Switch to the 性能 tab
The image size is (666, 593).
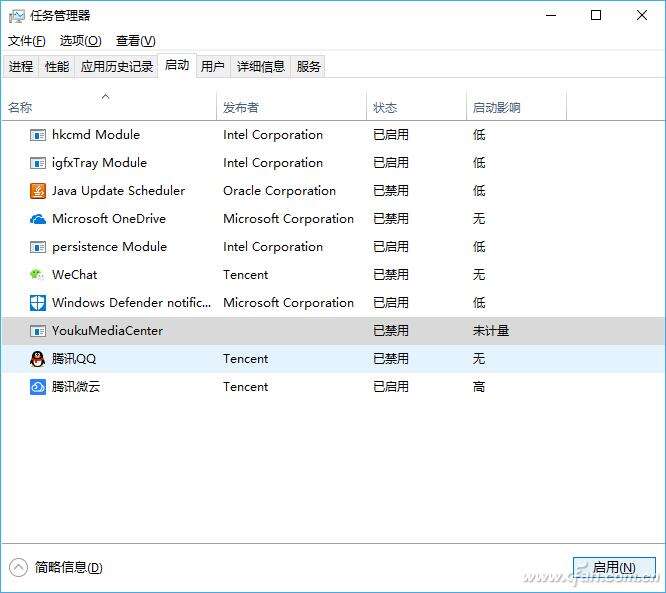57,67
